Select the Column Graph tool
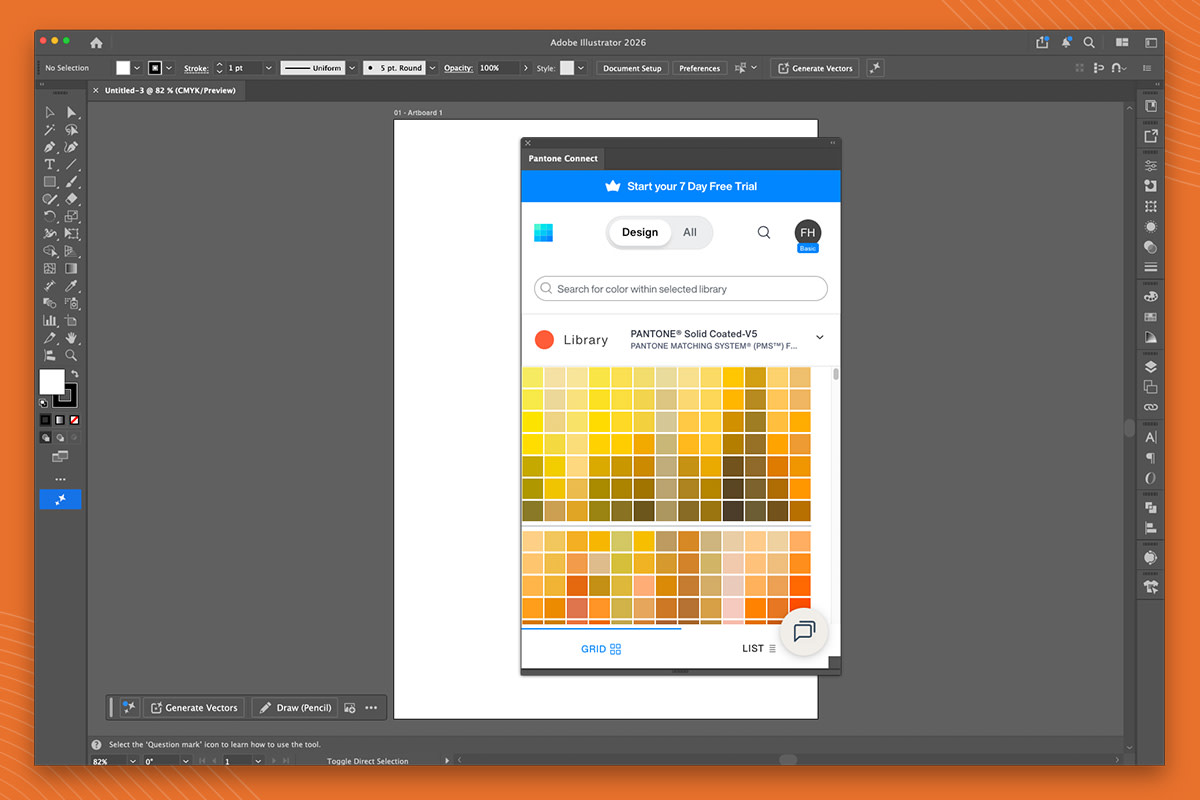The height and width of the screenshot is (800, 1200). point(49,321)
